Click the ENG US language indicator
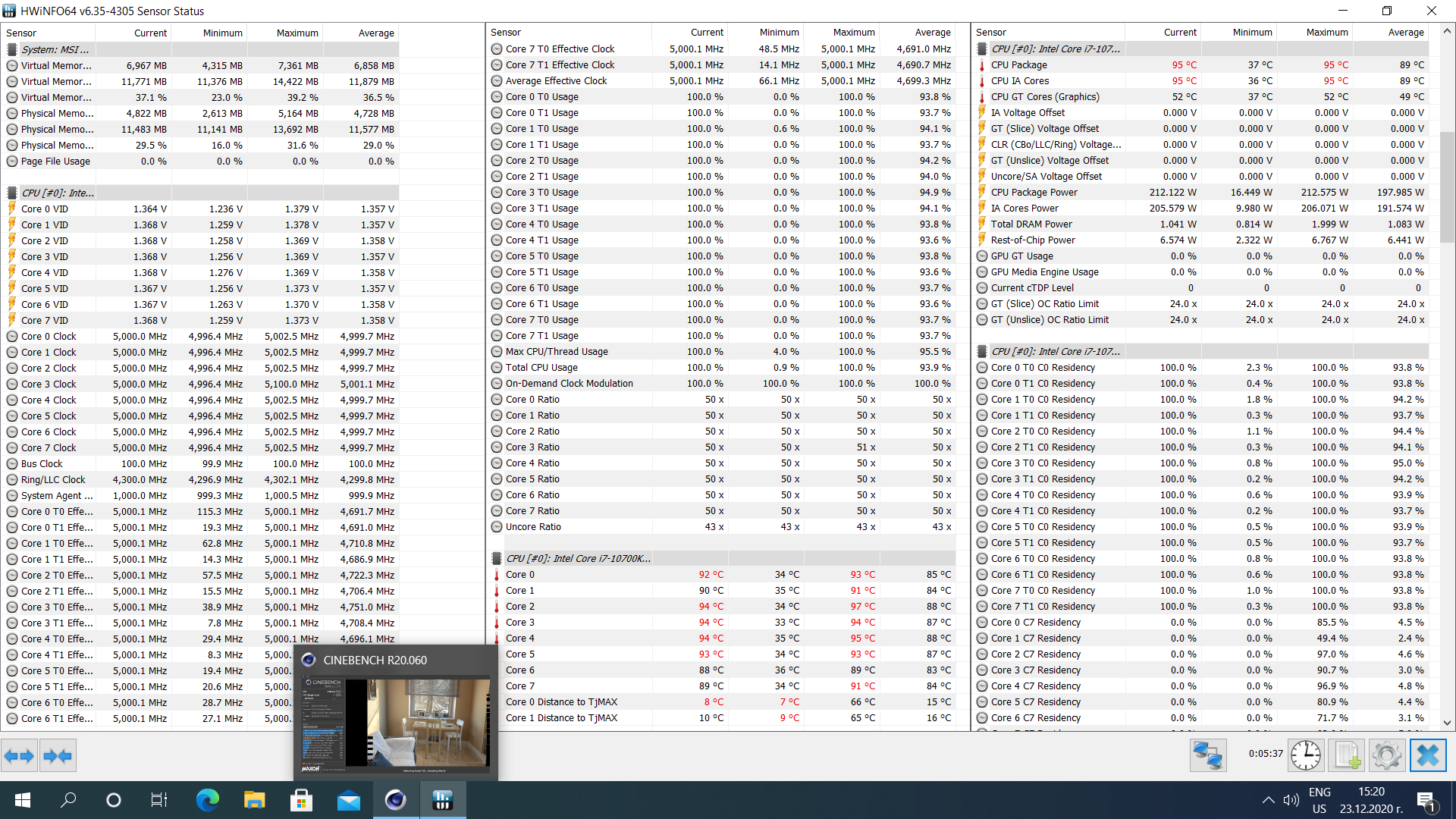Screen dimensions: 1456x819 point(1319,800)
